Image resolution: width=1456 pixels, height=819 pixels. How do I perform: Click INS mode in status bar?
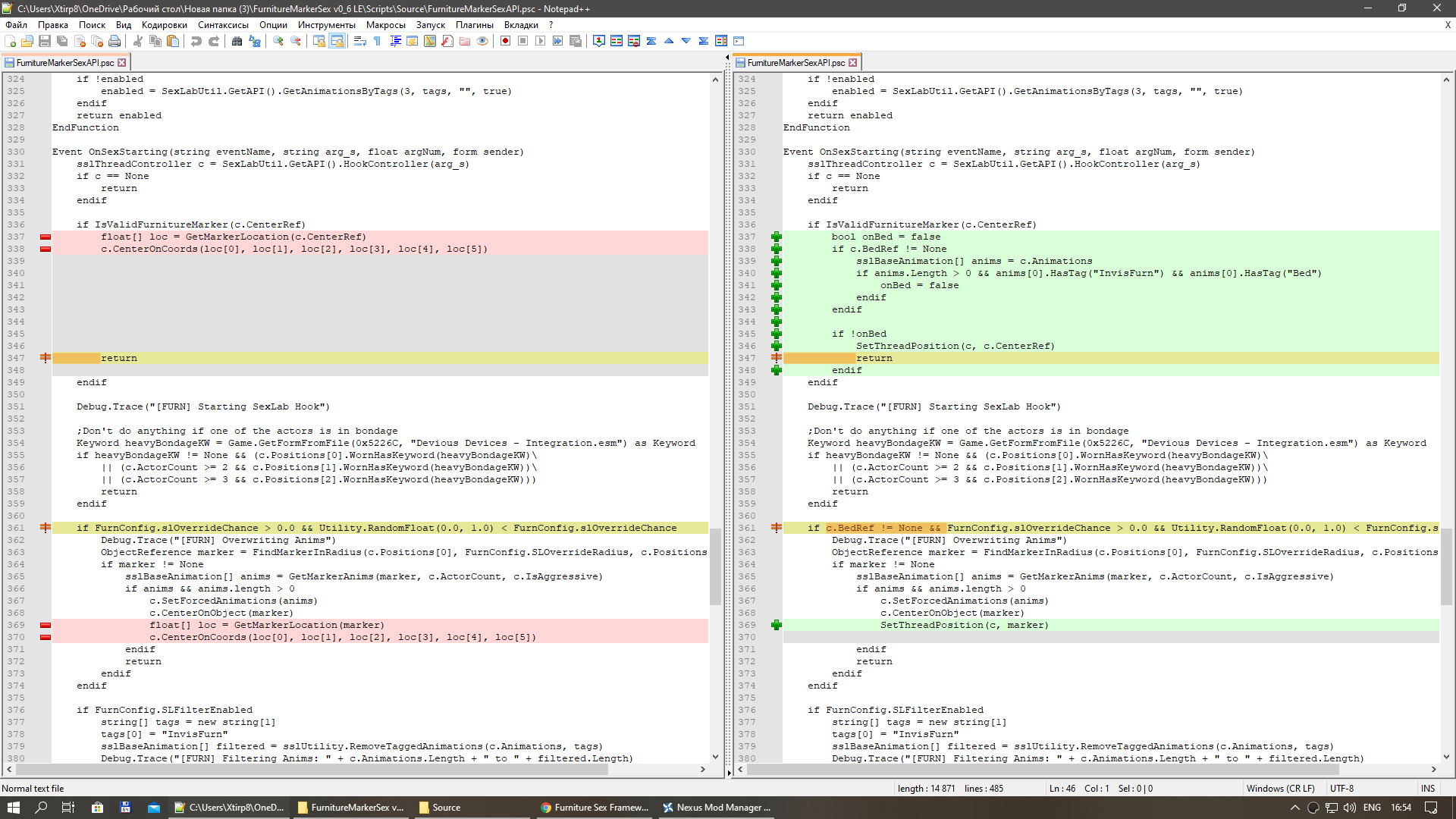coord(1428,789)
